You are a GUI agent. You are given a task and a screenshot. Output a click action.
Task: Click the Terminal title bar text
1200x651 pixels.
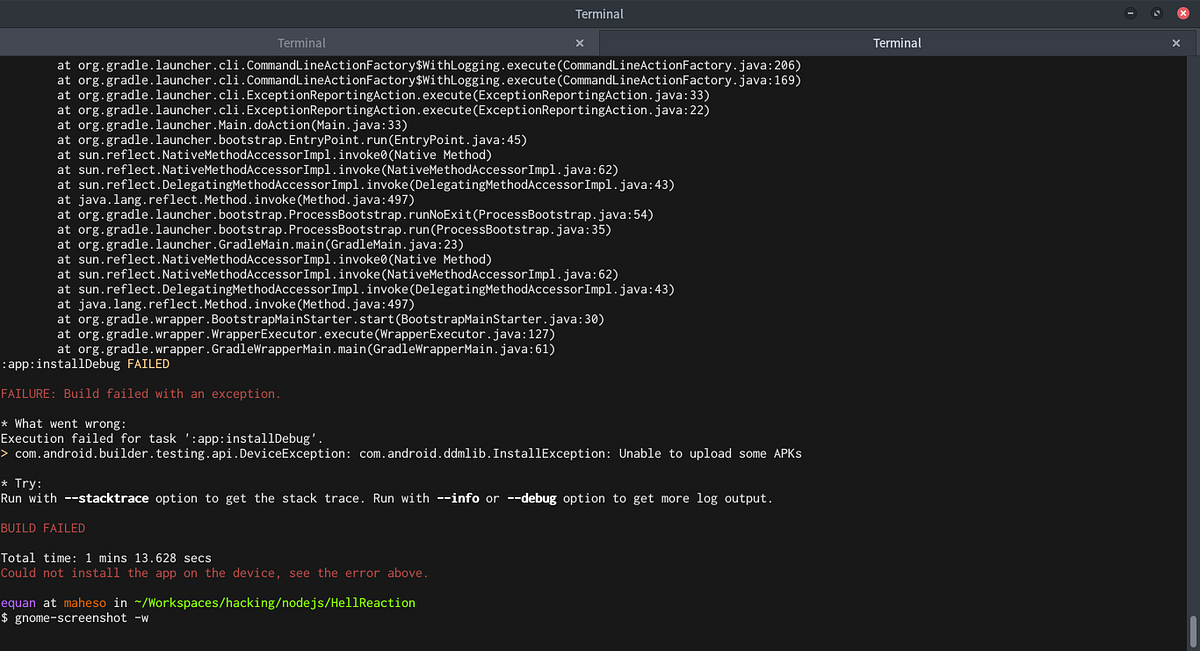point(599,13)
